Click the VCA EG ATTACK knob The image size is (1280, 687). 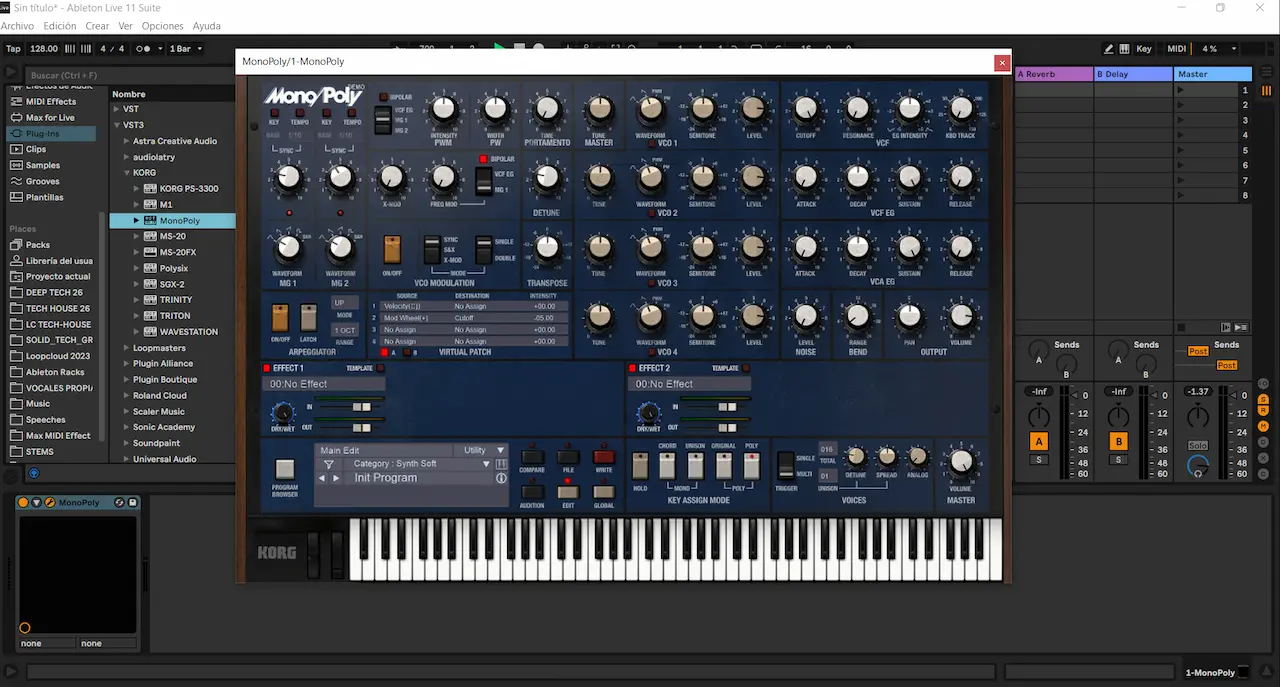coord(805,247)
